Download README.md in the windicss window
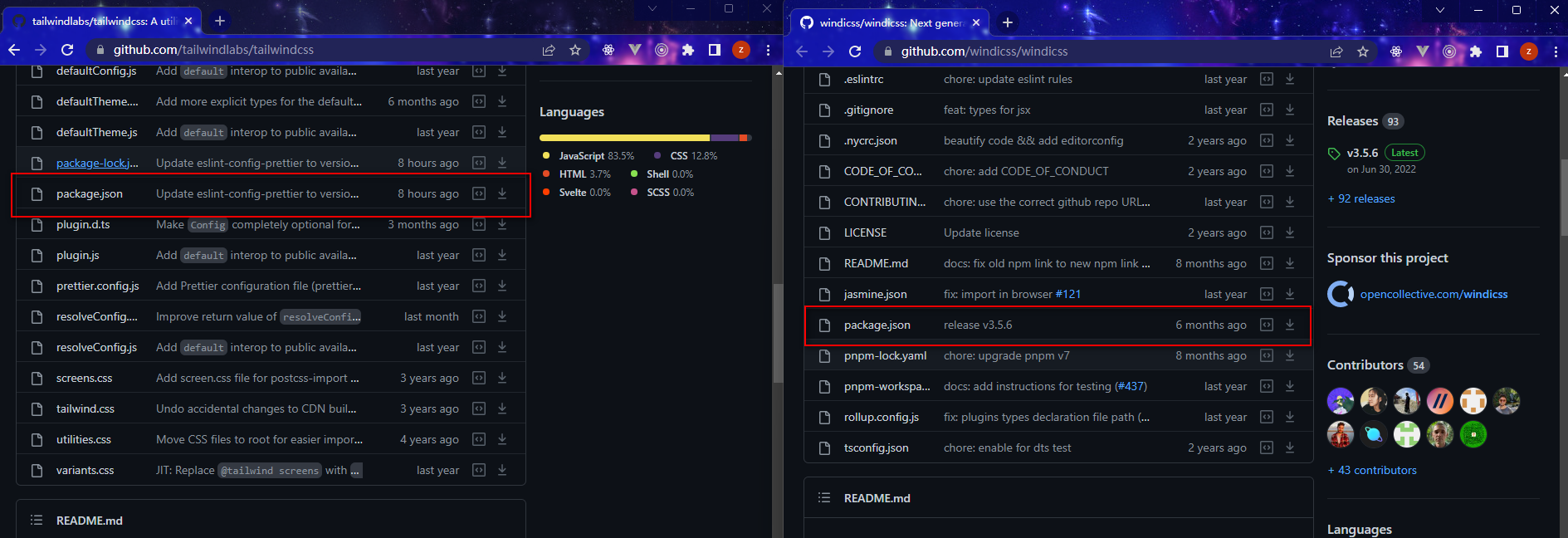This screenshot has height=538, width=1568. tap(1290, 263)
